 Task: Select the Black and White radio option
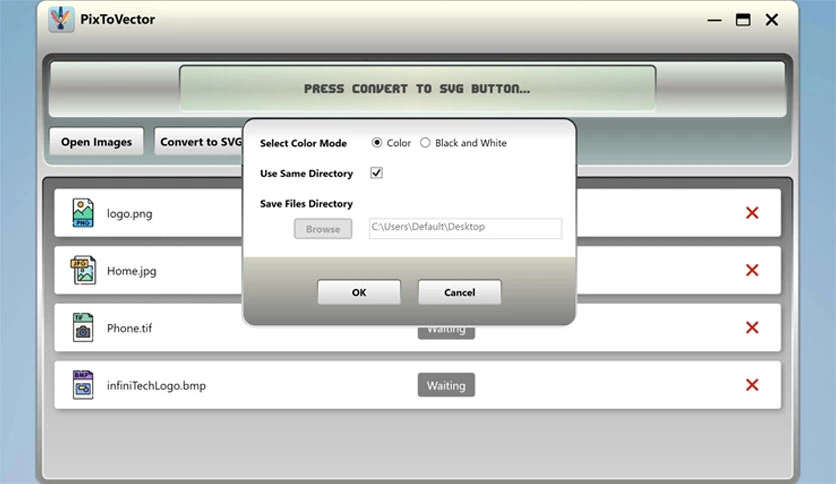point(425,143)
